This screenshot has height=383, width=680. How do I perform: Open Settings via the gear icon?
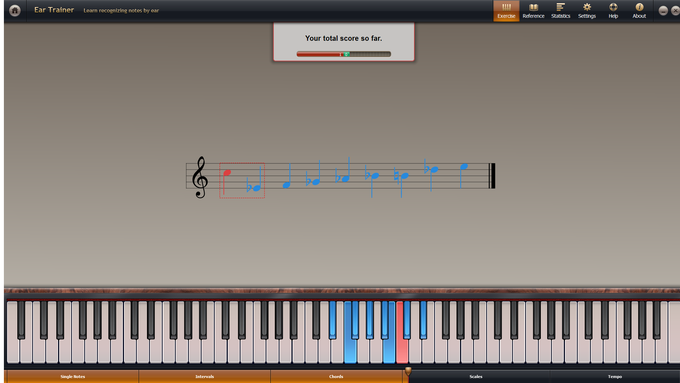(x=587, y=11)
